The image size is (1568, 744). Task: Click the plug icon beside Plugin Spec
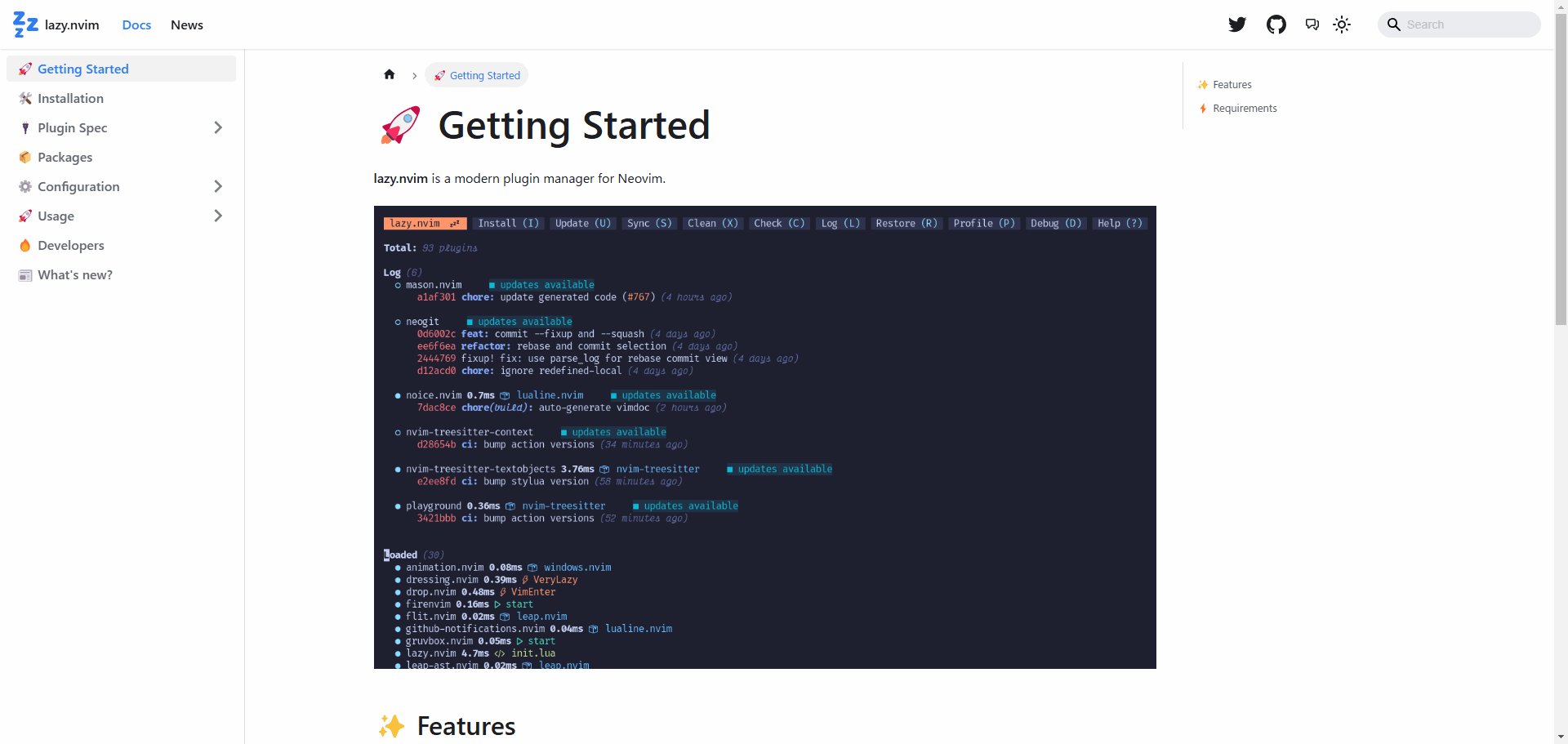tap(25, 127)
